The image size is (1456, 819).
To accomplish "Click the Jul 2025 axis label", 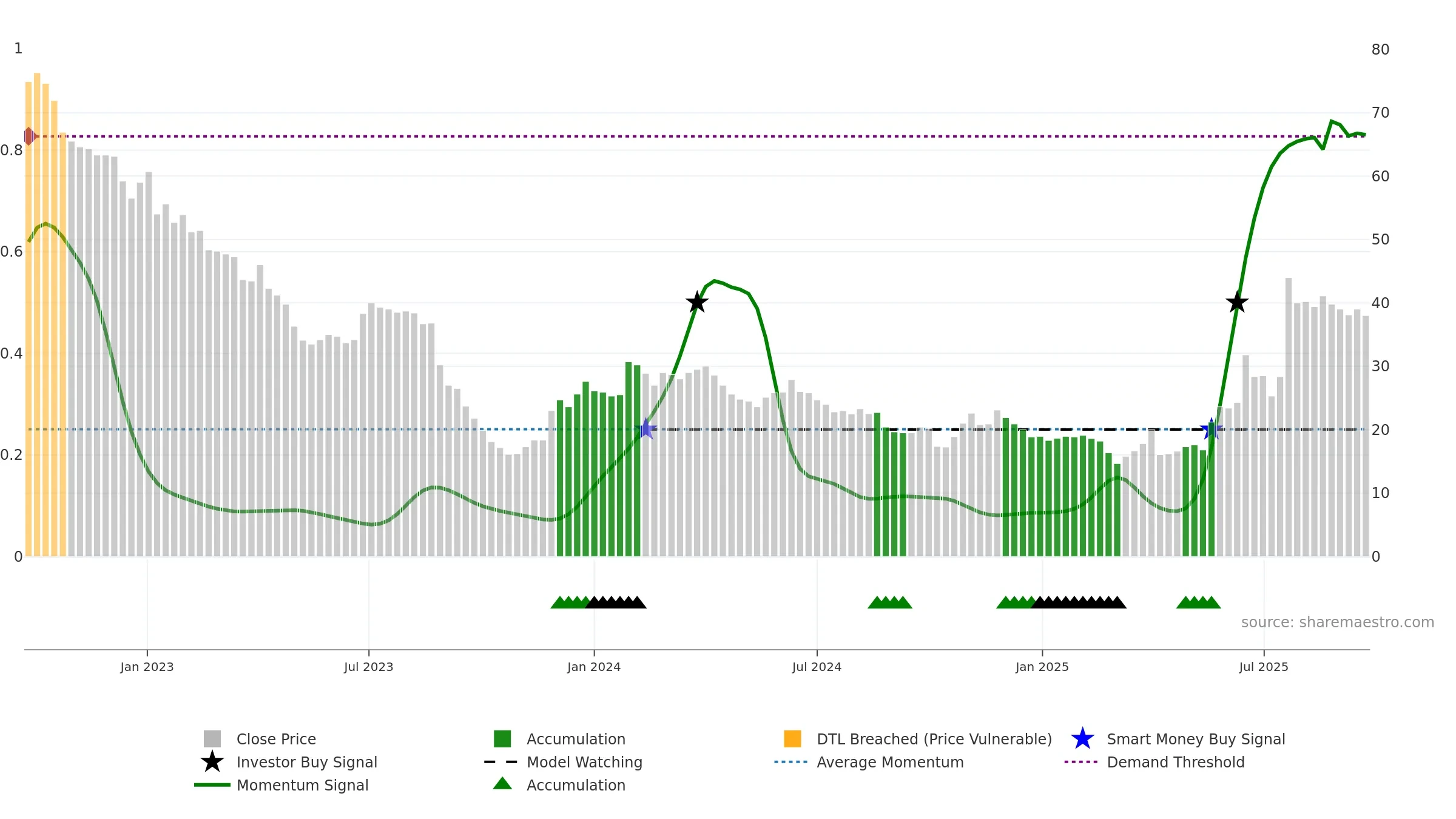I will pyautogui.click(x=1264, y=667).
